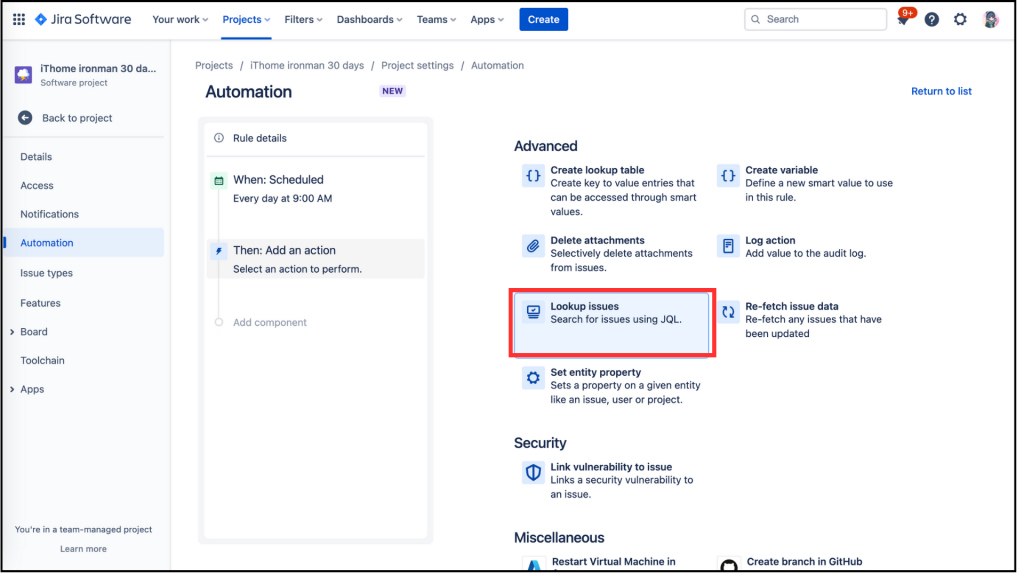Click the Link vulnerability shield icon

[x=534, y=473]
